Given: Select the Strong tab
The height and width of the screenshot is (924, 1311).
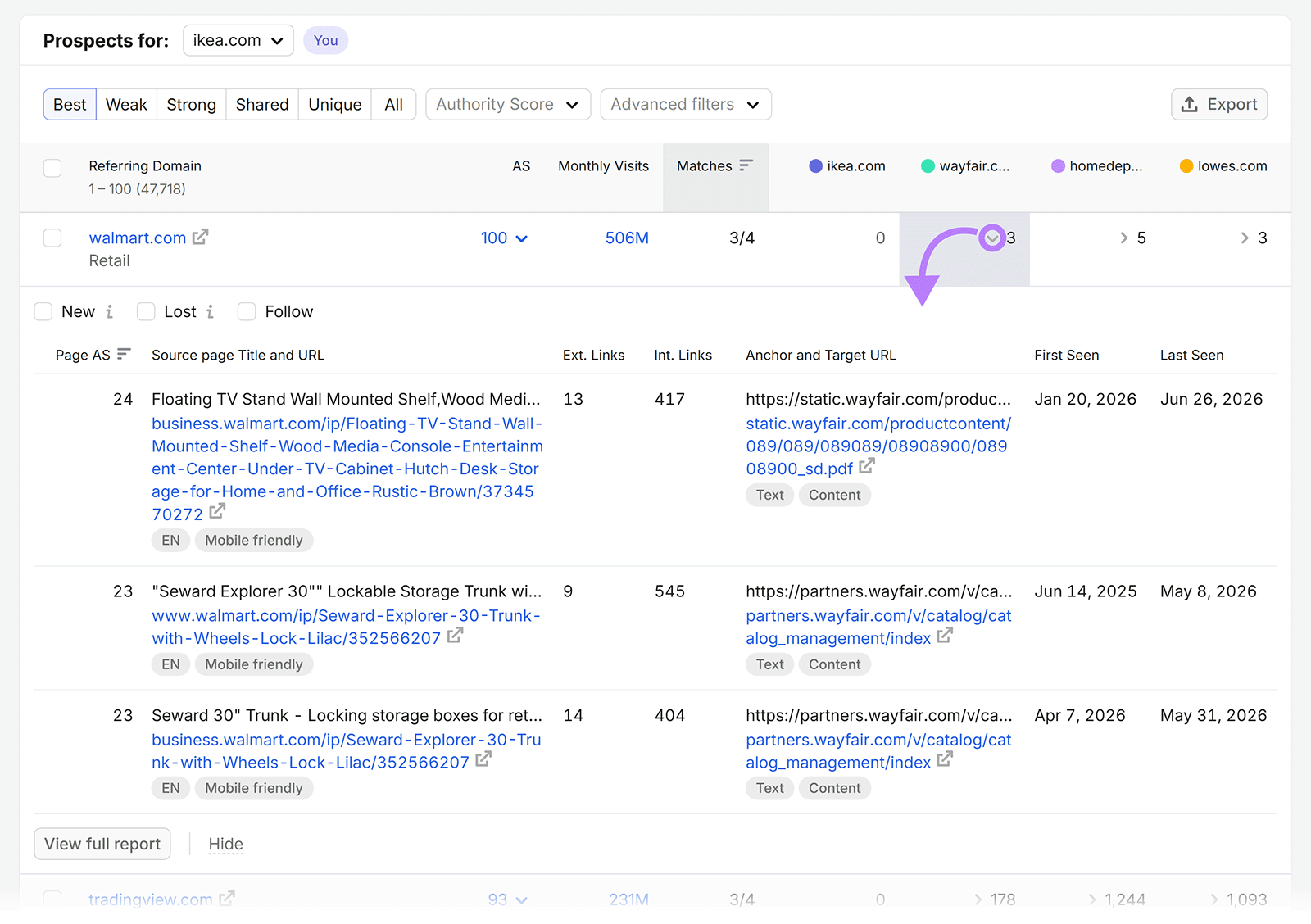Looking at the screenshot, I should (191, 104).
